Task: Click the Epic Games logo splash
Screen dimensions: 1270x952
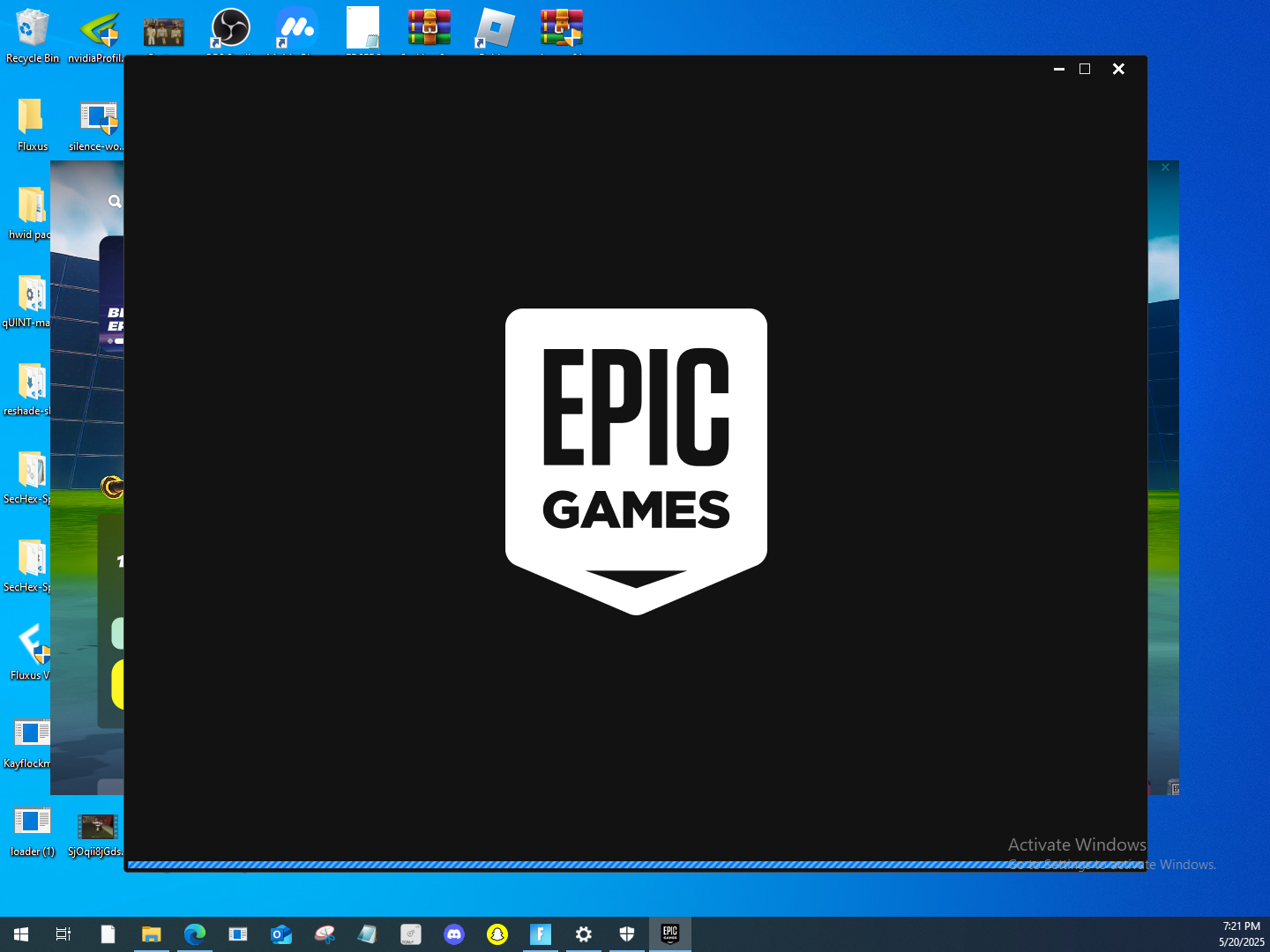Action: click(636, 461)
